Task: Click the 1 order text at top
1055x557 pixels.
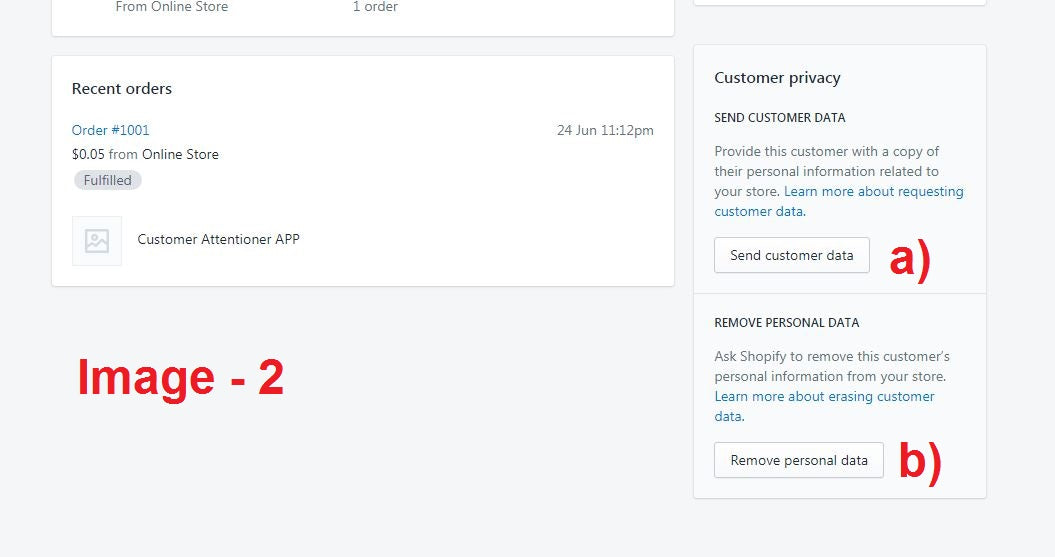Action: (x=375, y=7)
